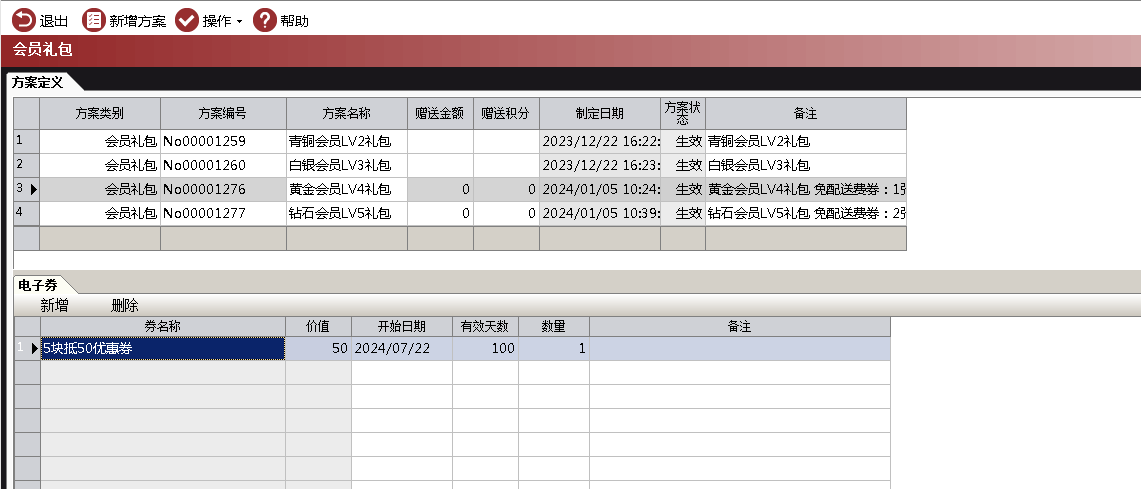This screenshot has width=1141, height=489.
Task: Click 删除 in the 电子券 panel
Action: (124, 305)
